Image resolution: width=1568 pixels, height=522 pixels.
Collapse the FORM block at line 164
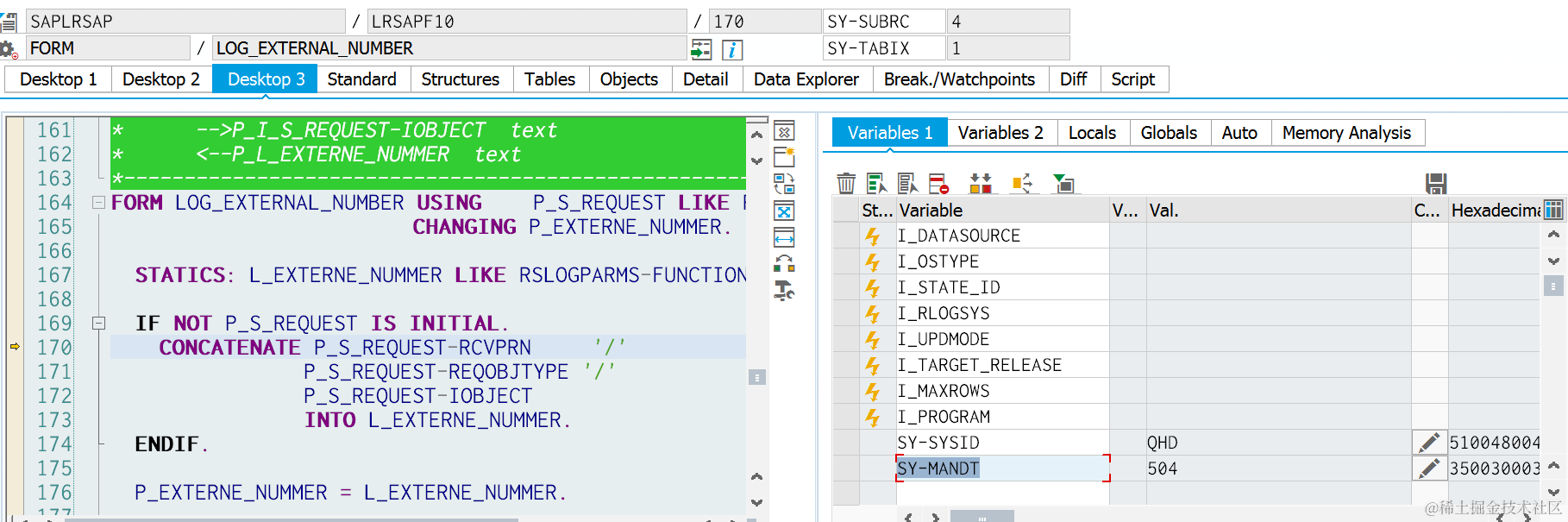(98, 203)
